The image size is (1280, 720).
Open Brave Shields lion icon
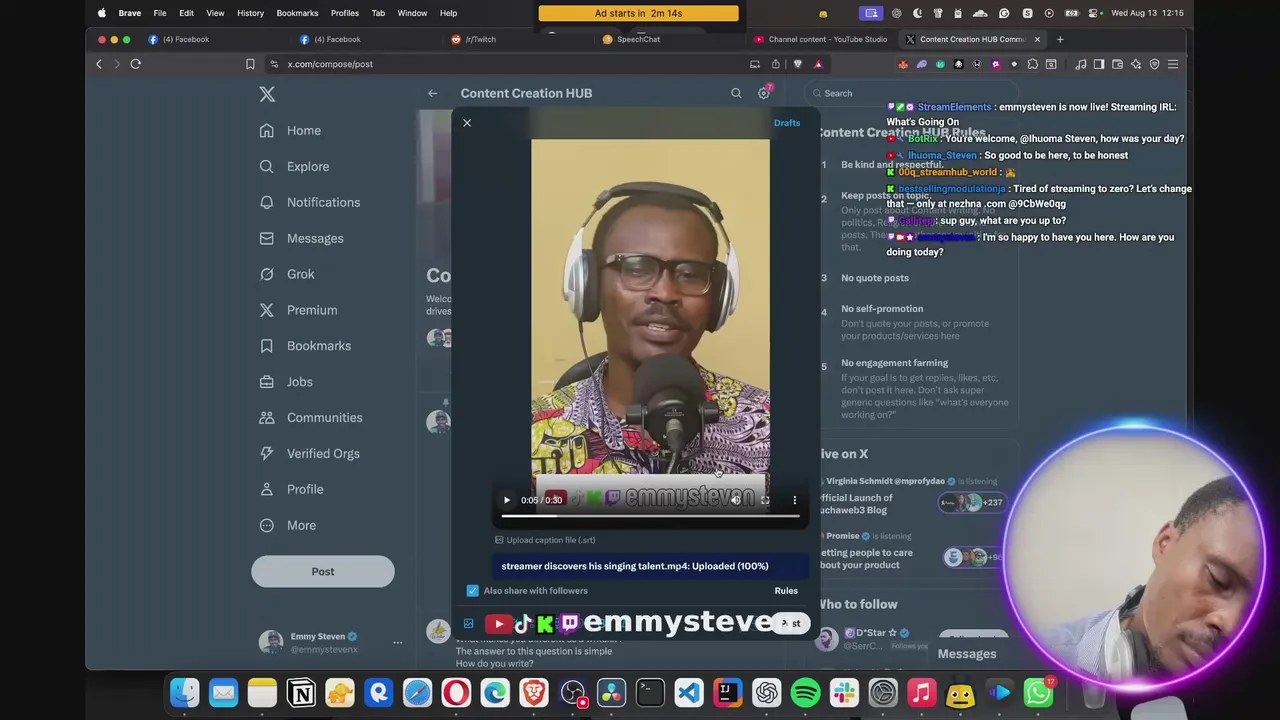point(797,64)
